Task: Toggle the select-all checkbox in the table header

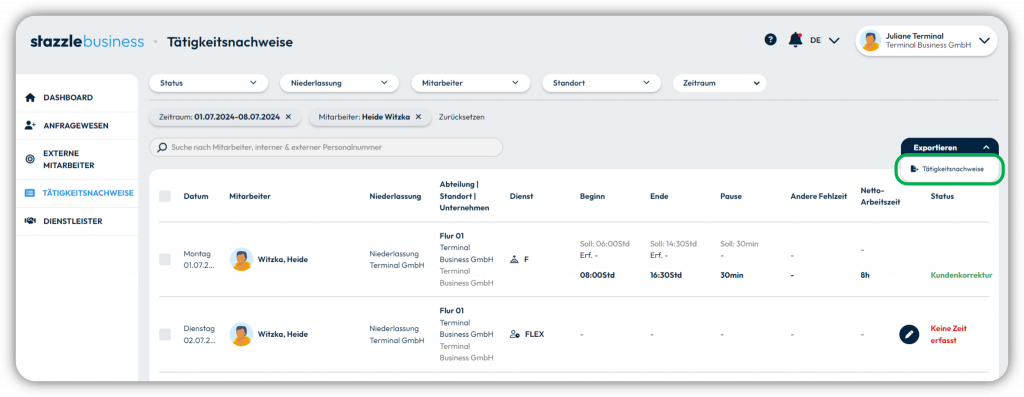Action: (x=165, y=197)
